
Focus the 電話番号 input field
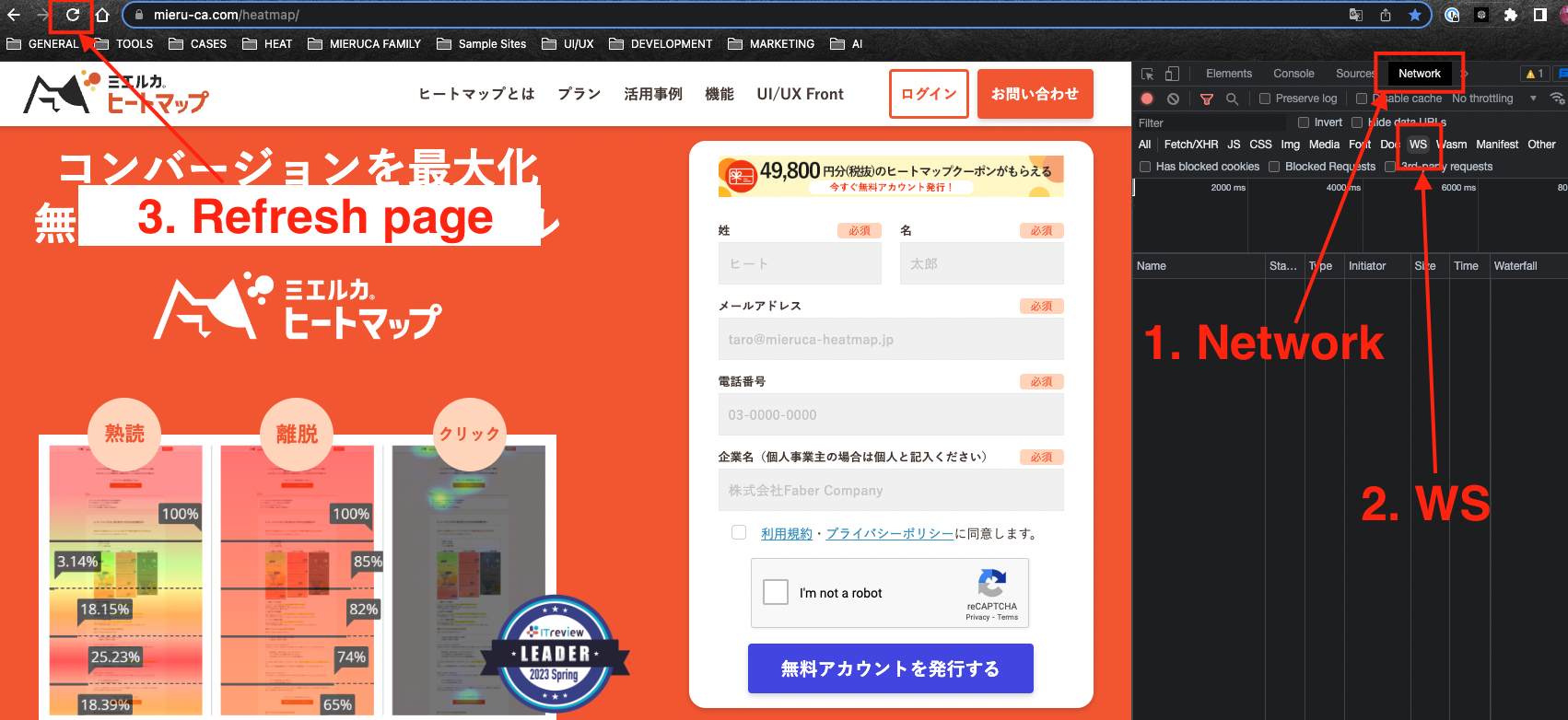pos(891,414)
